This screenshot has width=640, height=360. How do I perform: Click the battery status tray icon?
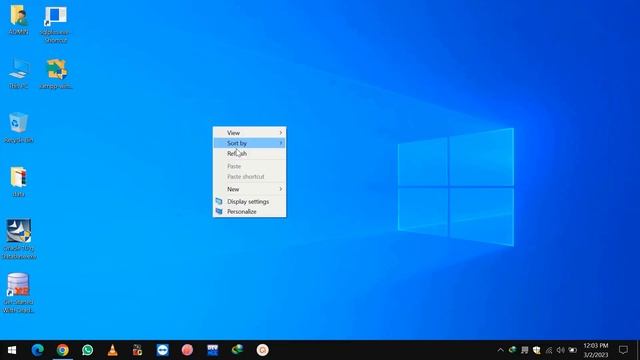pyautogui.click(x=573, y=350)
